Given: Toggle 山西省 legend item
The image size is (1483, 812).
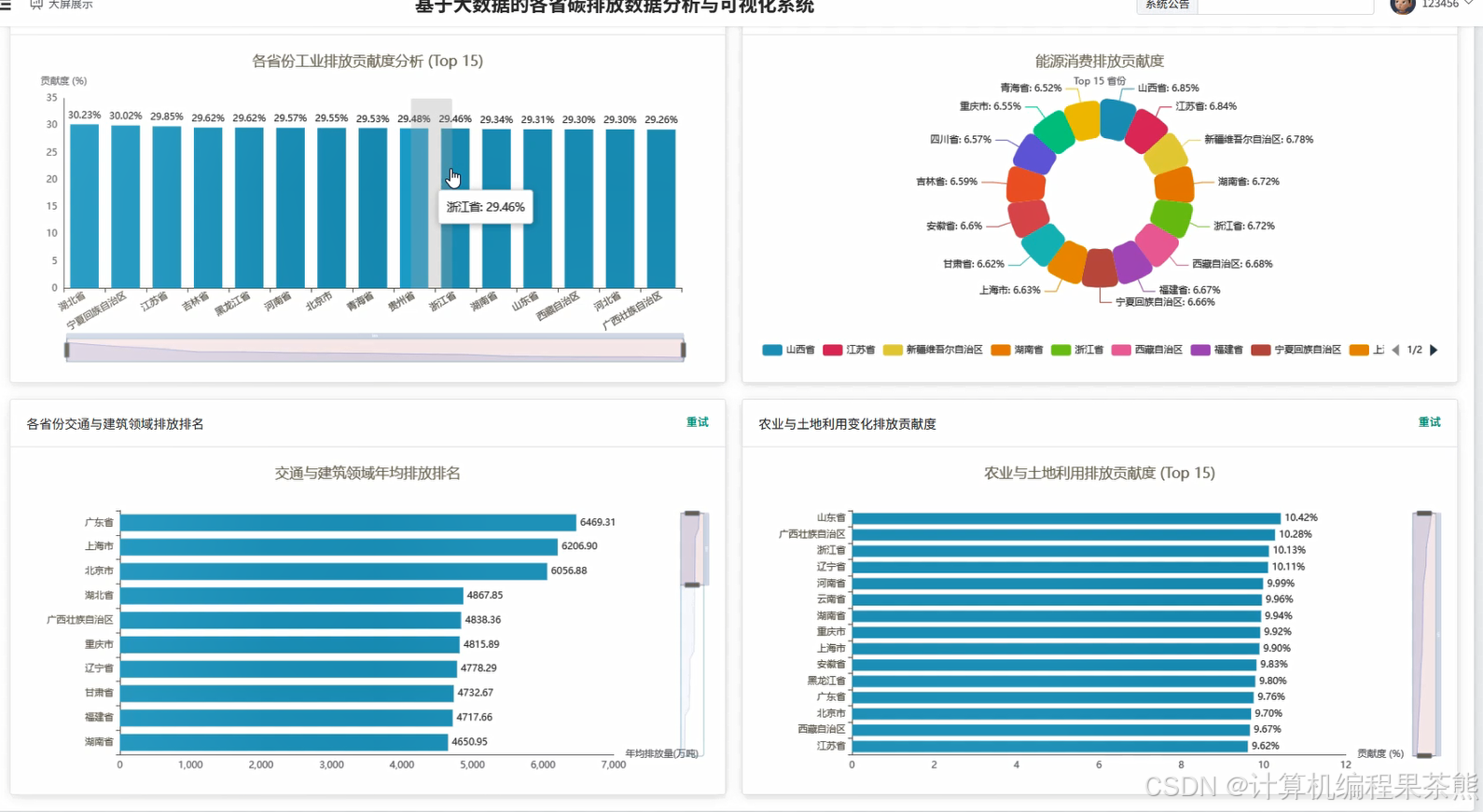Looking at the screenshot, I should [788, 350].
